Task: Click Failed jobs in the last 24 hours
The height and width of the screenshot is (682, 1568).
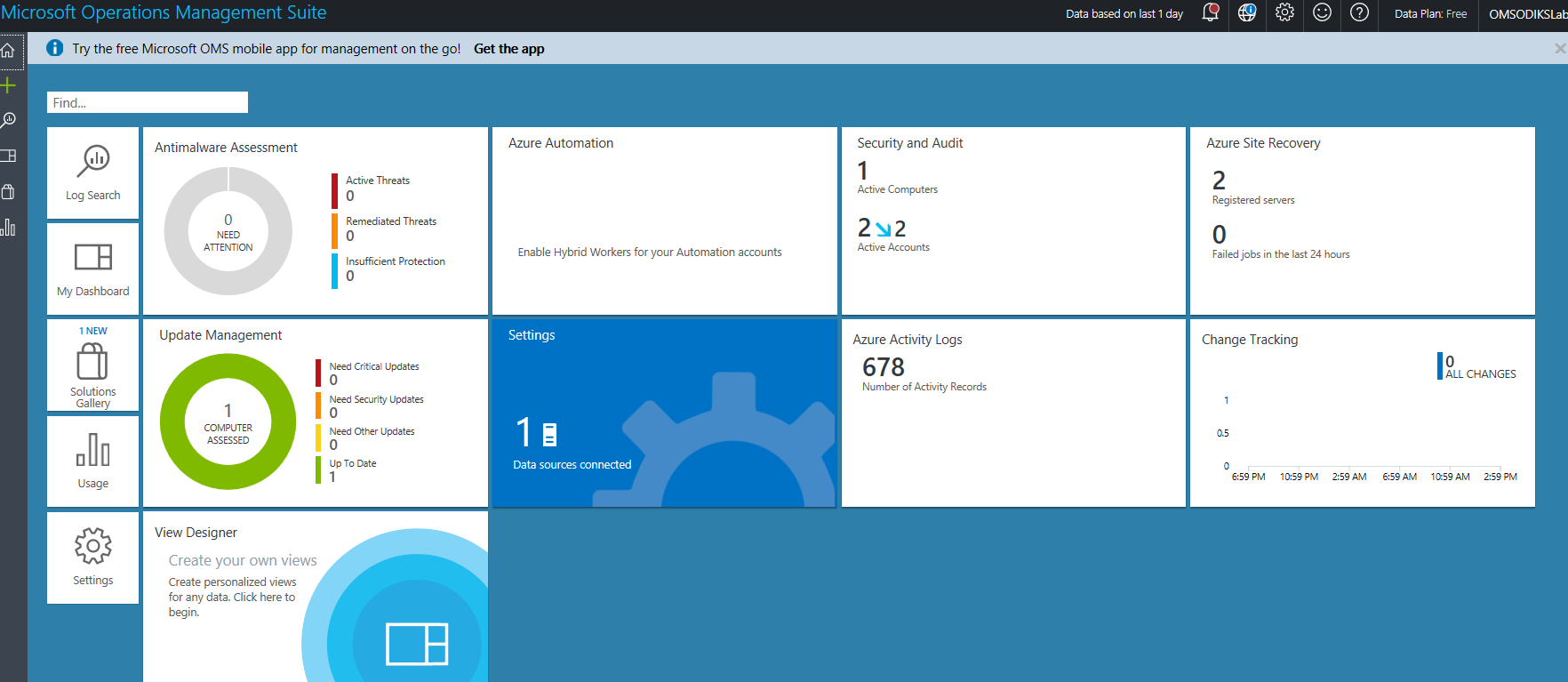Action: coord(1281,254)
